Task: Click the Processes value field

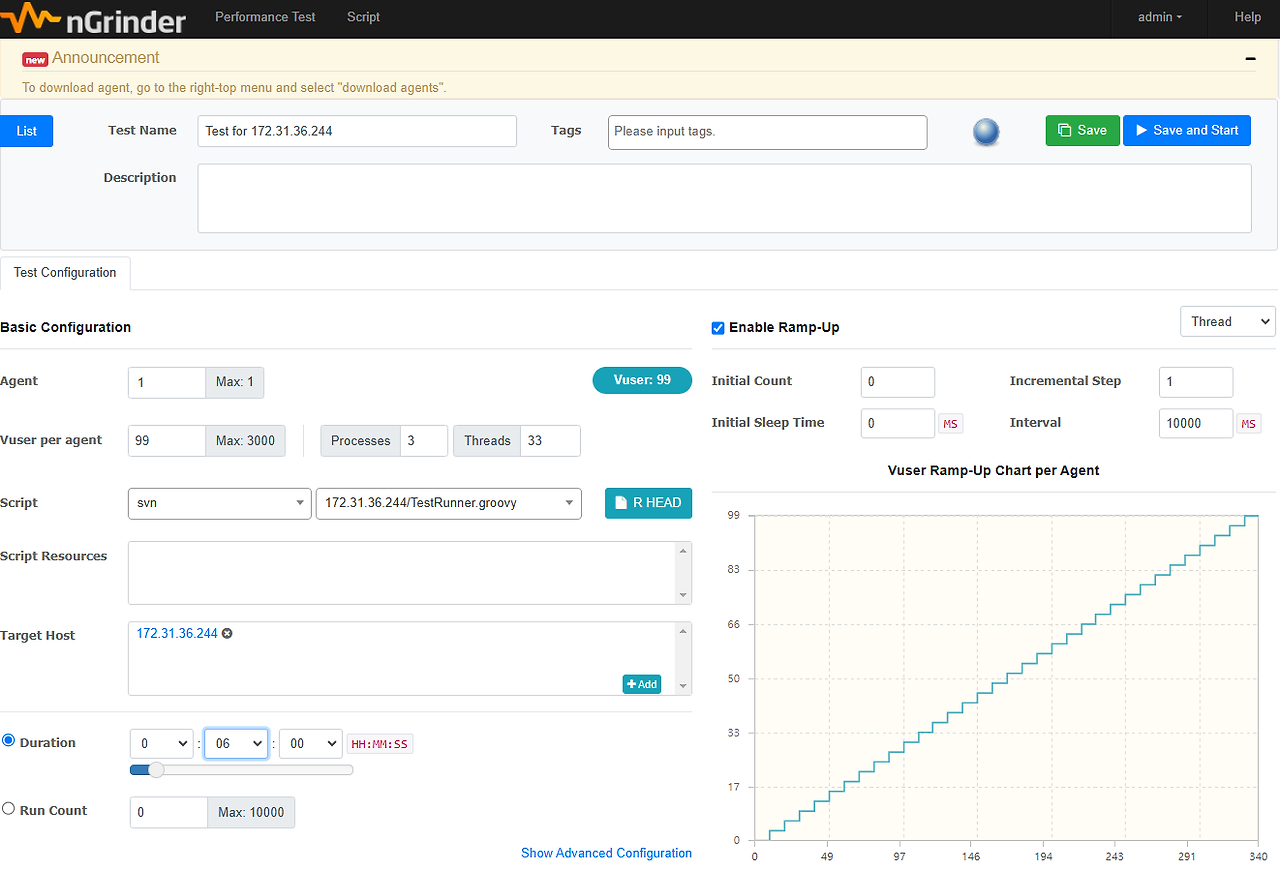Action: (424, 440)
